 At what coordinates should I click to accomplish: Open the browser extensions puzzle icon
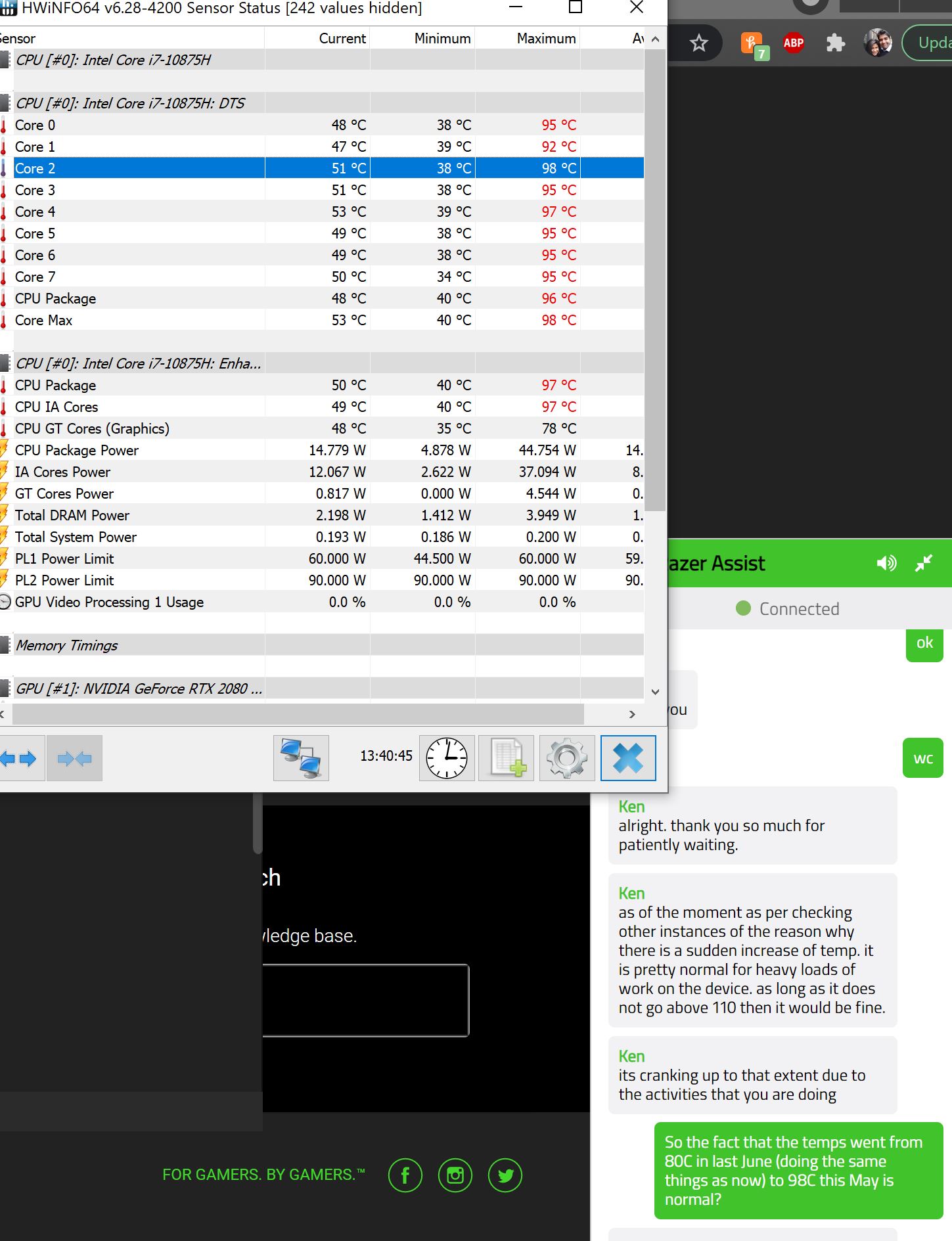(x=835, y=43)
